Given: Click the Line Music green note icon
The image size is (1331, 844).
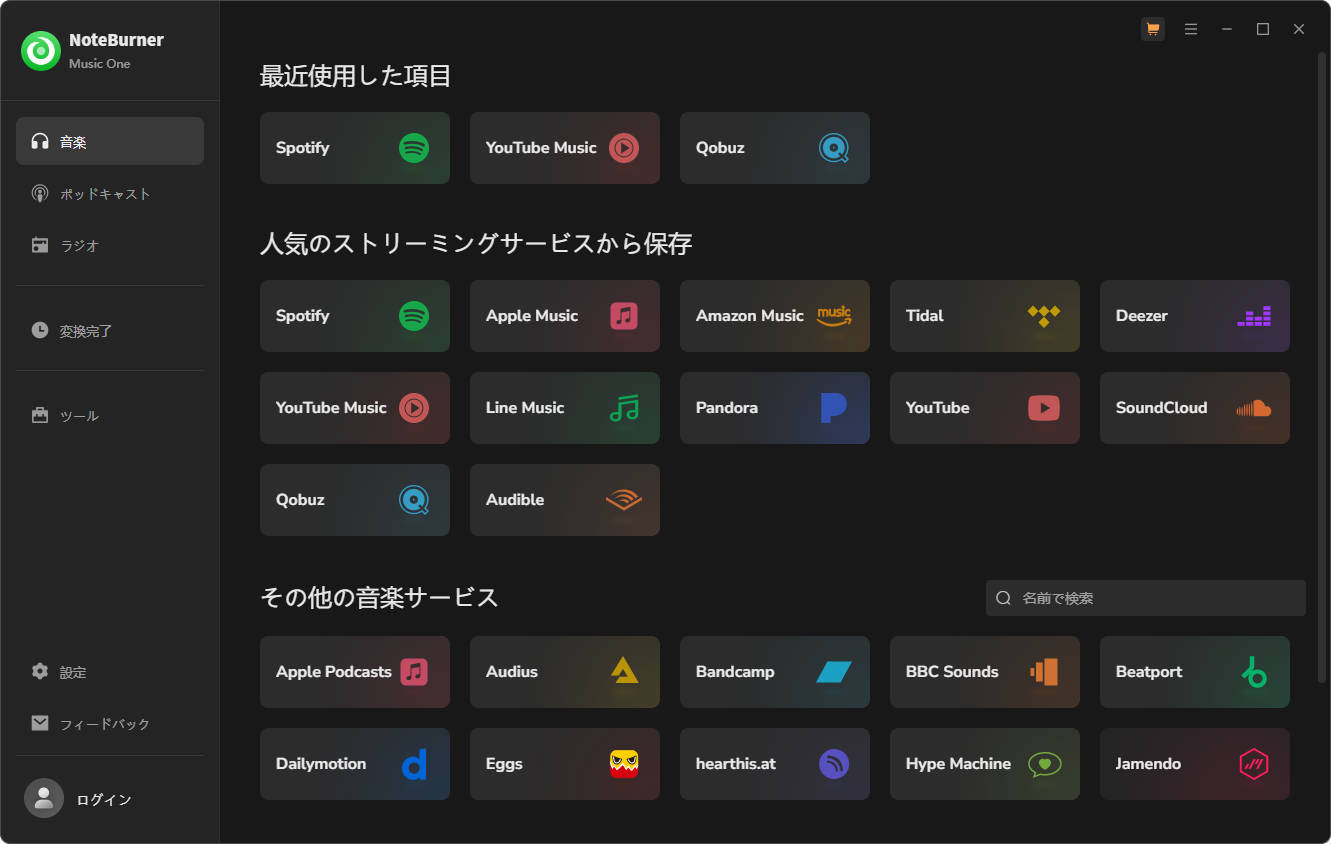Looking at the screenshot, I should click(x=624, y=408).
